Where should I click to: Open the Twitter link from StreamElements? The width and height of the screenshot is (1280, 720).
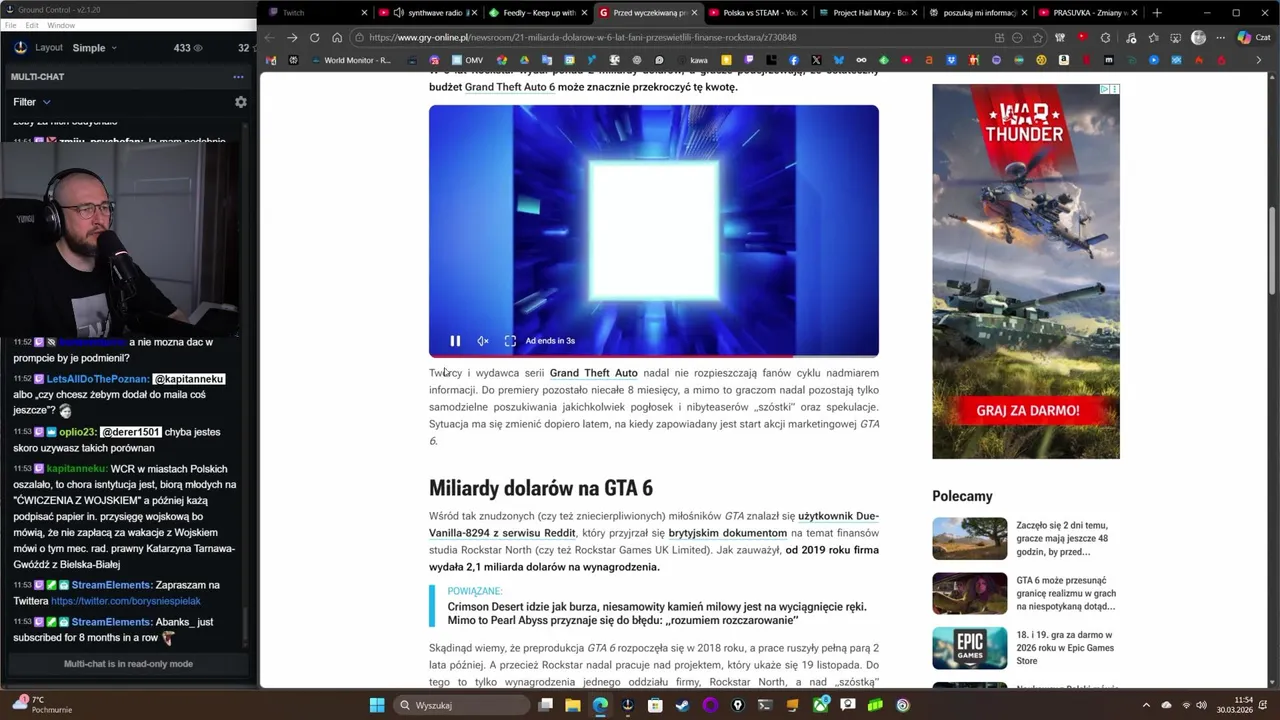[126, 601]
